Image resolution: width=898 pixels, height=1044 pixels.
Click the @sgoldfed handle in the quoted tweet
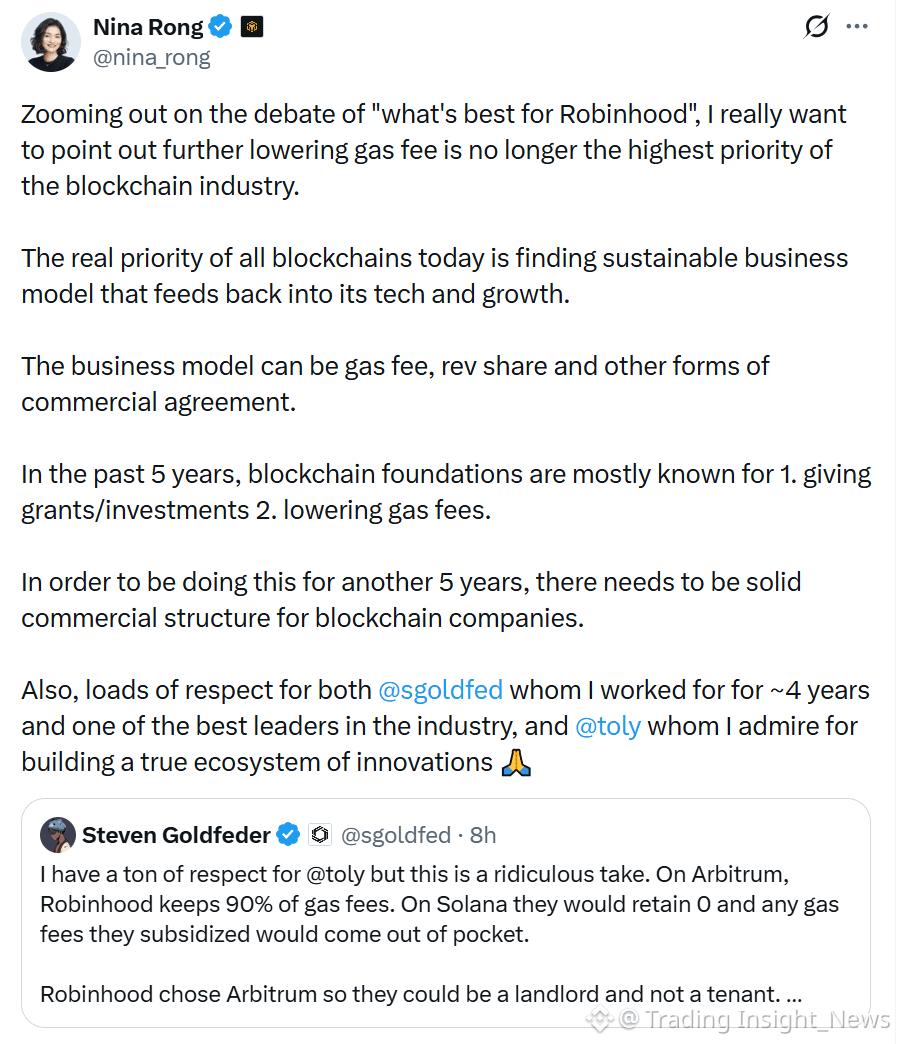[396, 835]
